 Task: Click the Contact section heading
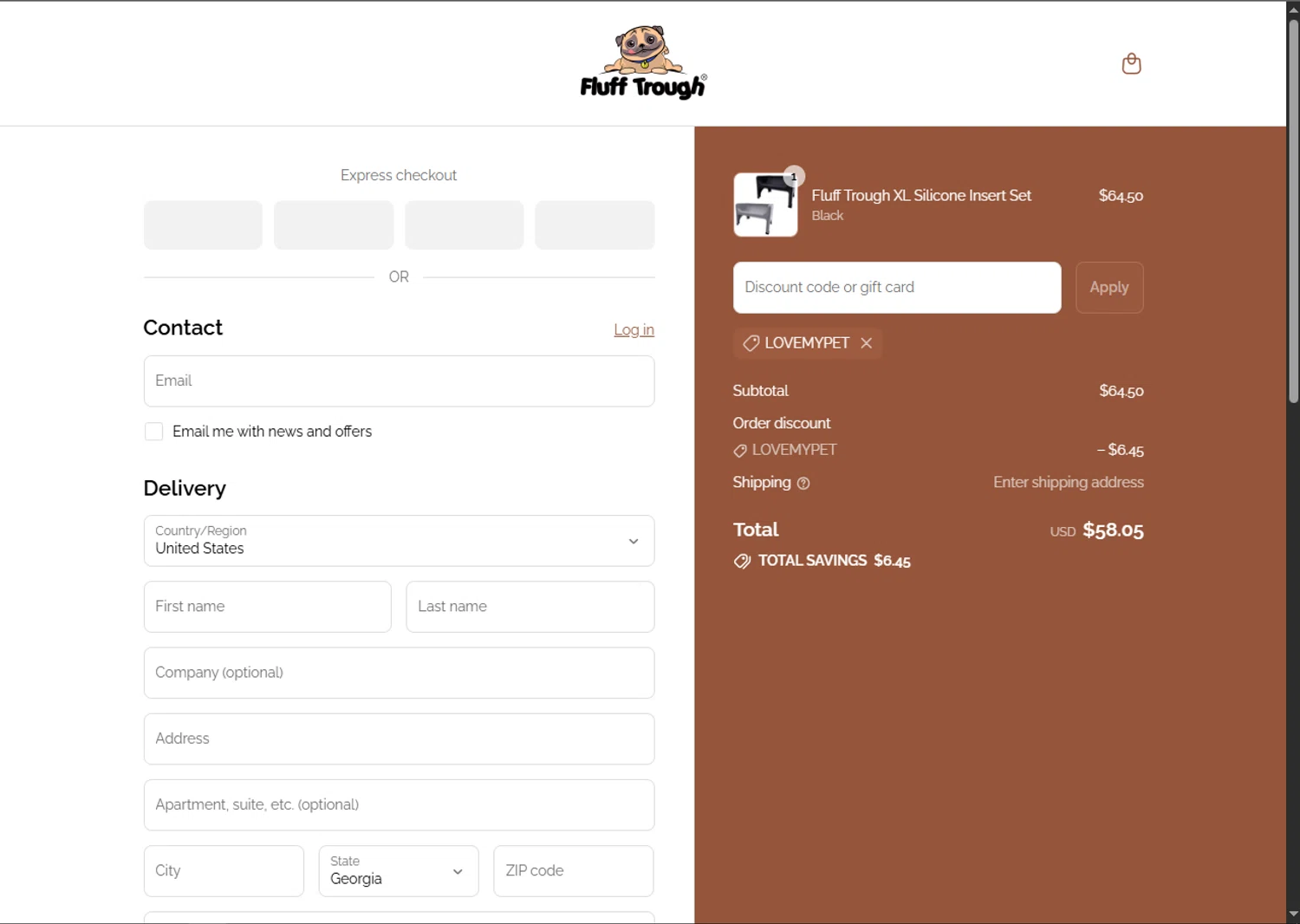point(183,328)
